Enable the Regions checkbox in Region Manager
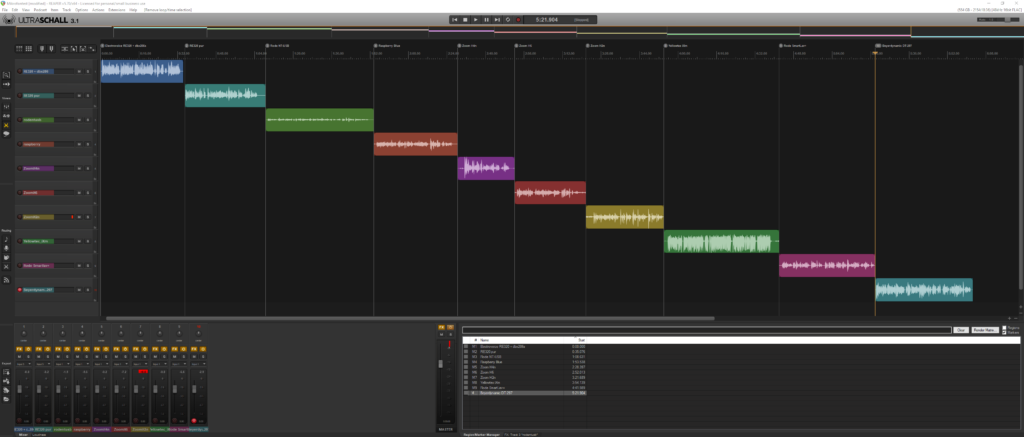1024x437 pixels. (1004, 328)
